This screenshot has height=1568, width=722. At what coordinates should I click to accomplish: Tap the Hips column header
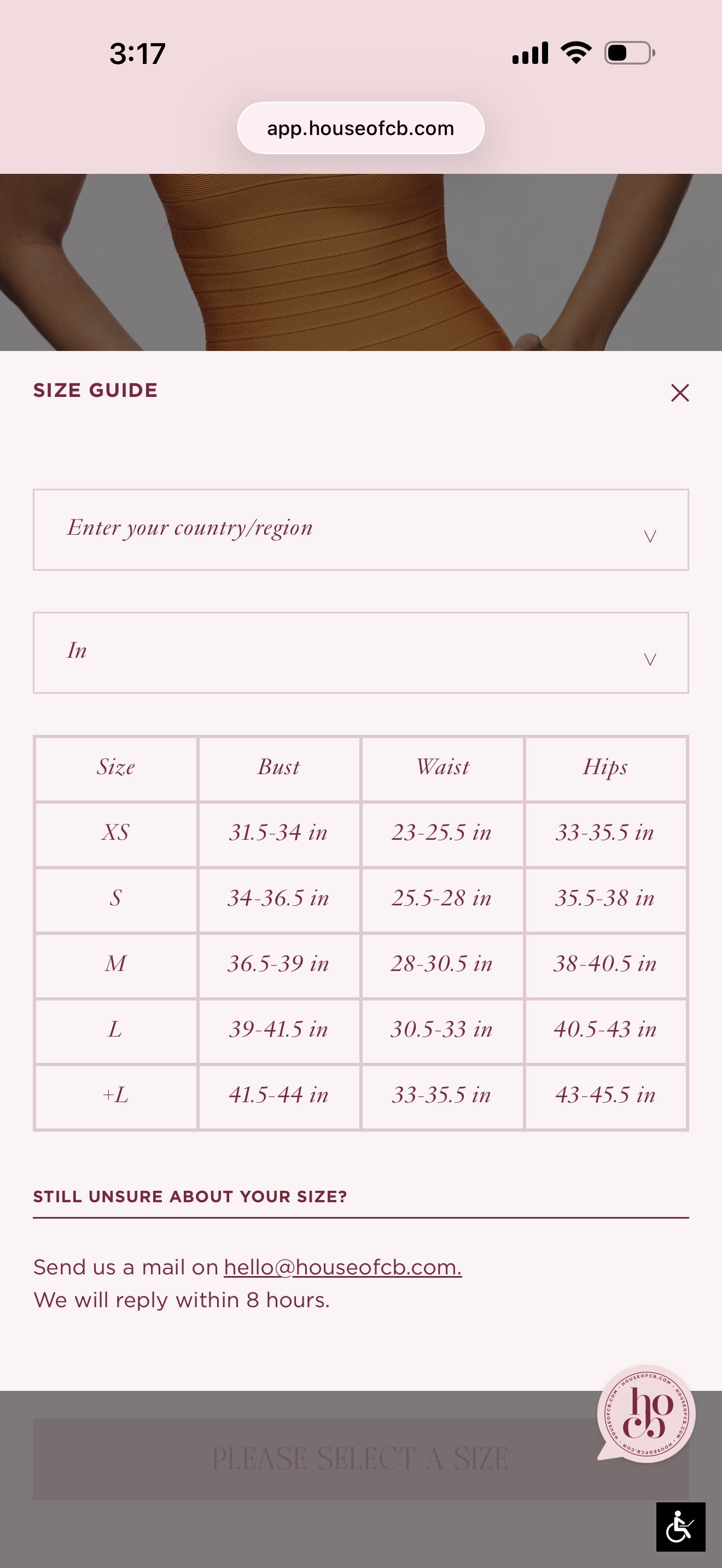[605, 768]
